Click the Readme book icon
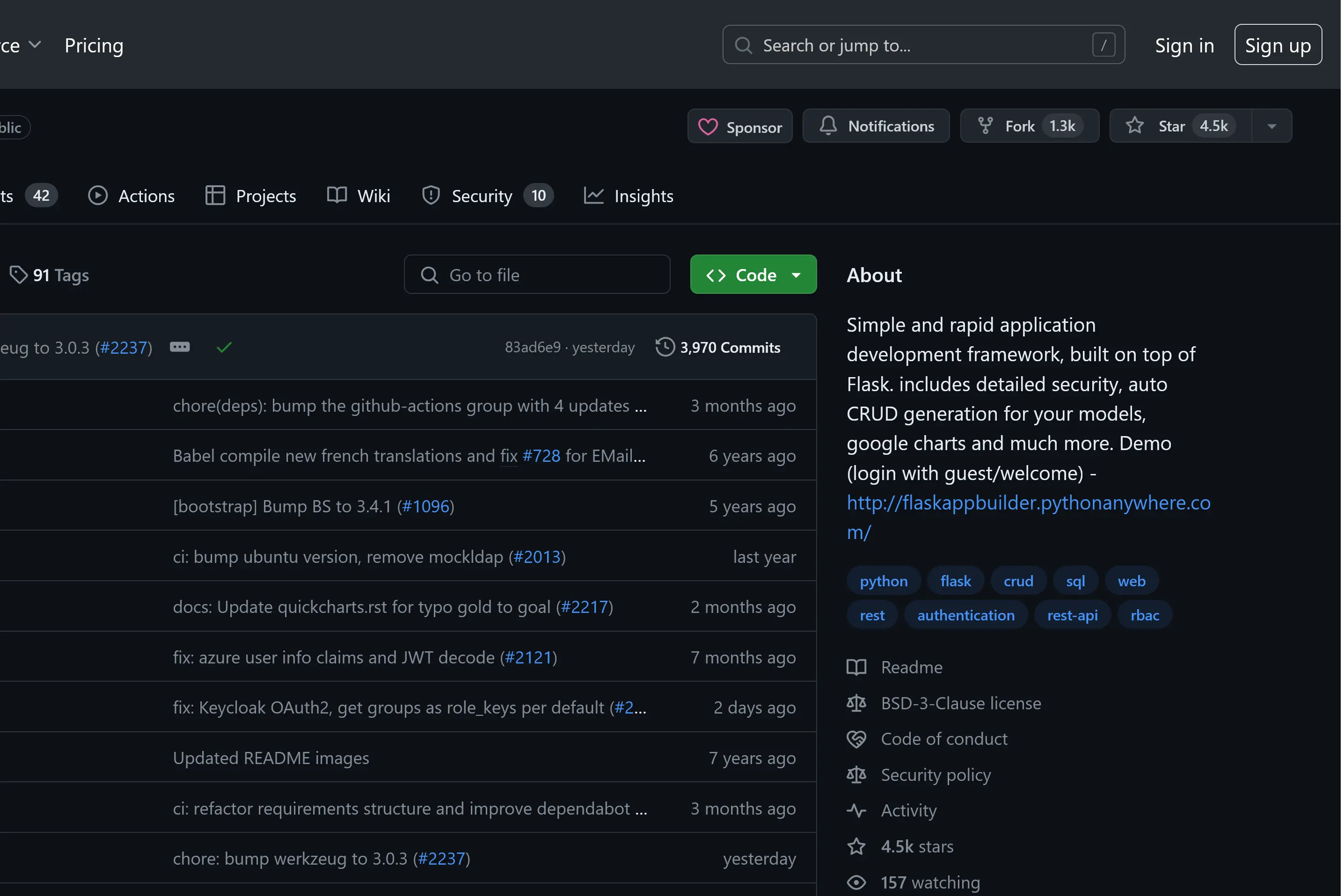This screenshot has width=1344, height=896. 856,667
